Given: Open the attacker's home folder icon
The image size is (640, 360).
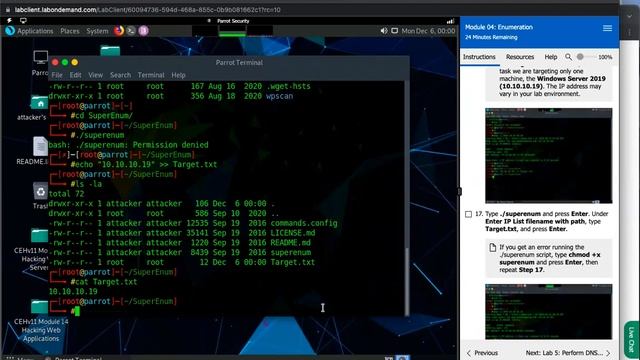Looking at the screenshot, I should pyautogui.click(x=40, y=102).
